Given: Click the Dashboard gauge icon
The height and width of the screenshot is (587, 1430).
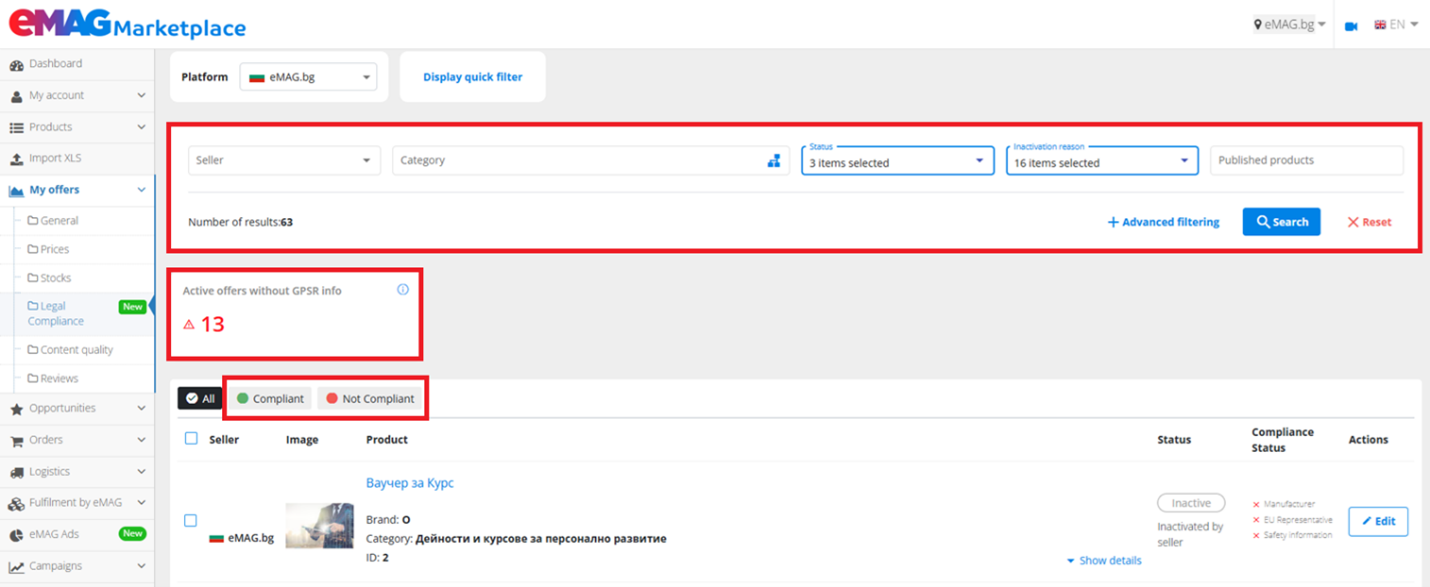Looking at the screenshot, I should 16,64.
